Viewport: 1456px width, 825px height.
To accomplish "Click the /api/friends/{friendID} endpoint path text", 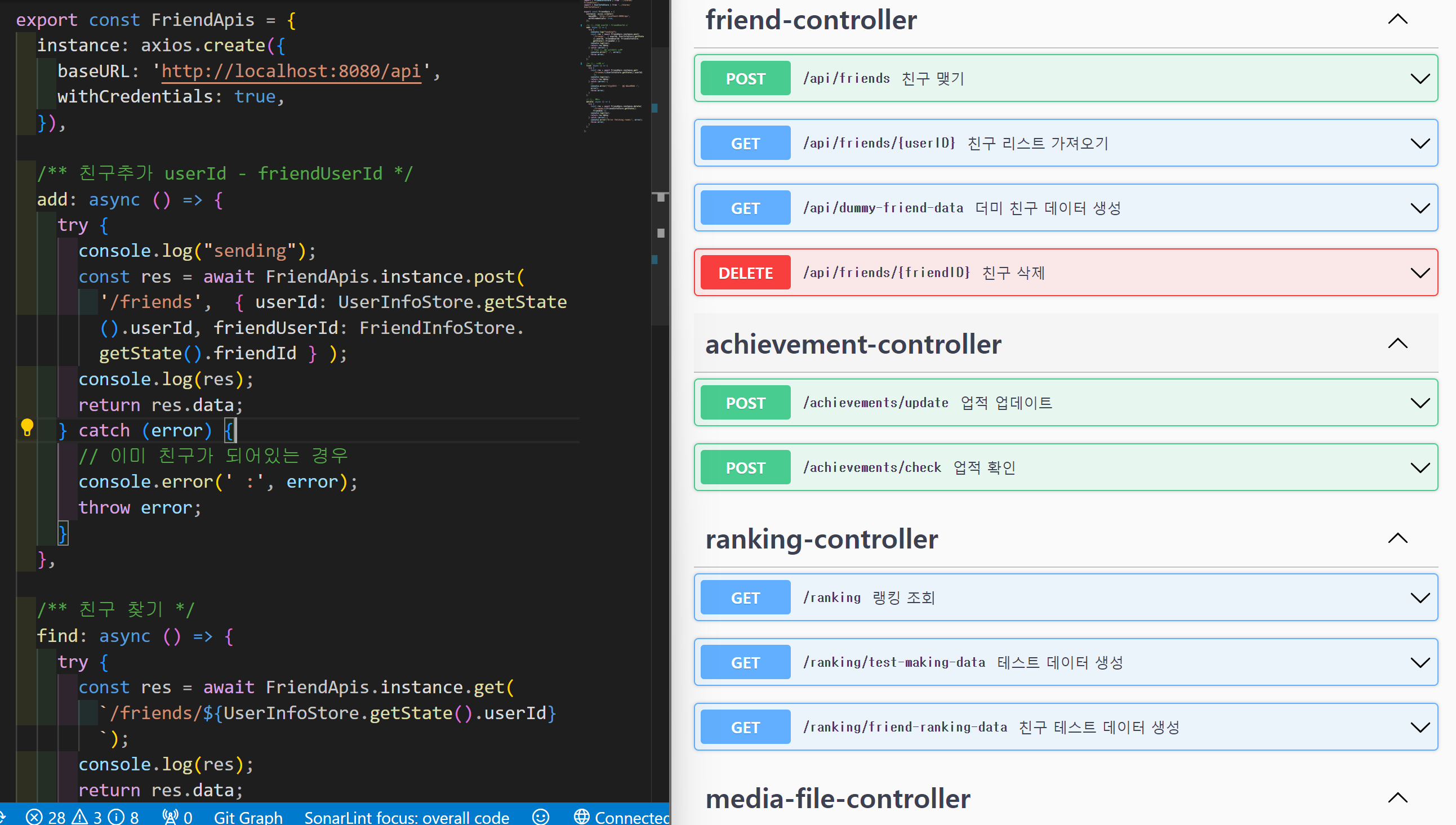I will tap(887, 273).
